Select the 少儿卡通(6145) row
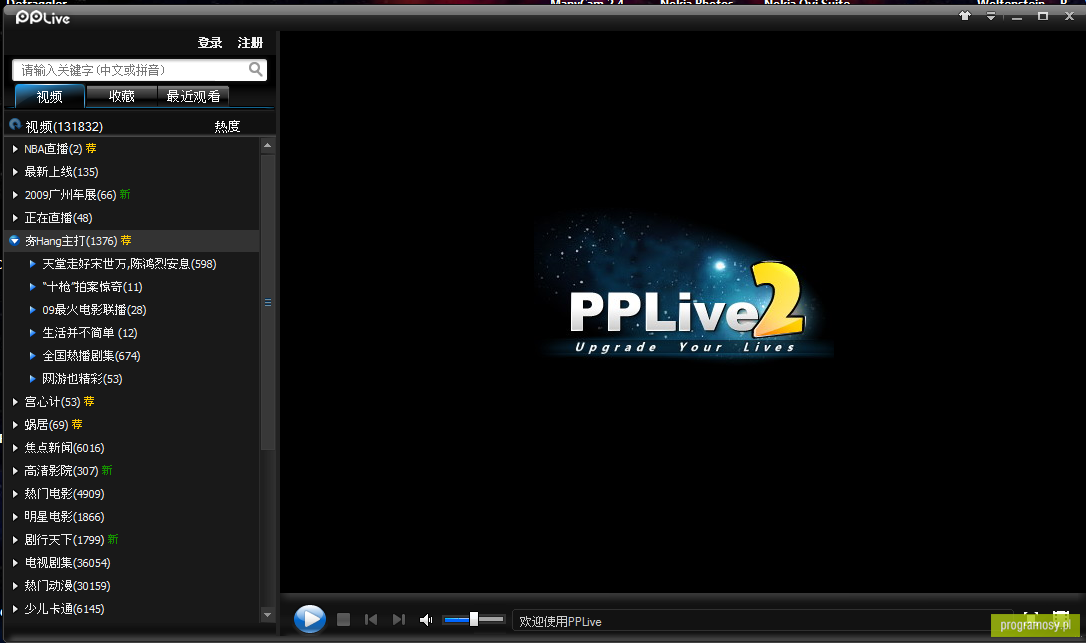 (132, 608)
